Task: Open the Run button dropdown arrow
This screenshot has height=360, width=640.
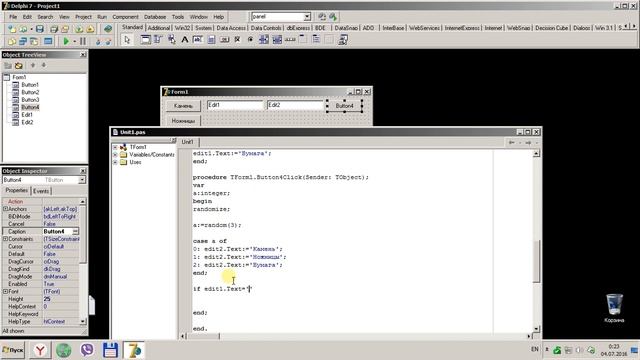Action: click(74, 41)
